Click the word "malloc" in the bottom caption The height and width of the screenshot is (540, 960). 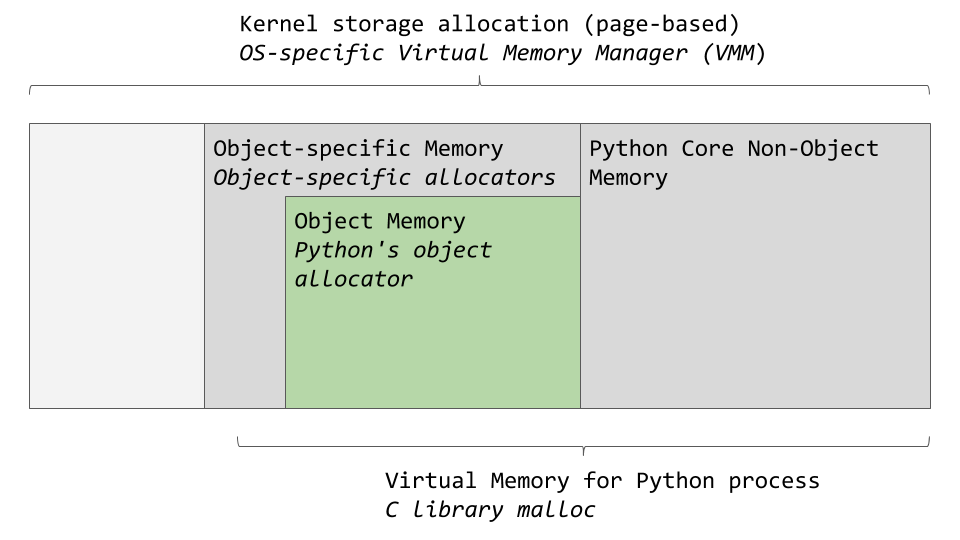[x=556, y=510]
